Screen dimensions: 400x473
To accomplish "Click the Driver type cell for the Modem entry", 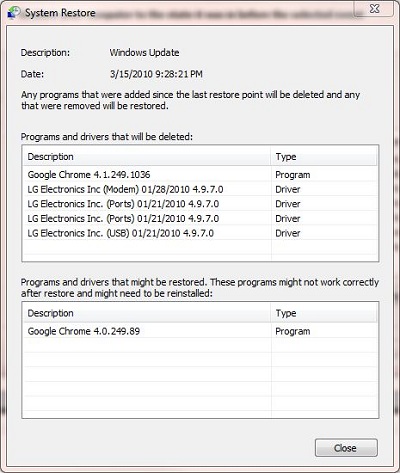I will point(288,189).
